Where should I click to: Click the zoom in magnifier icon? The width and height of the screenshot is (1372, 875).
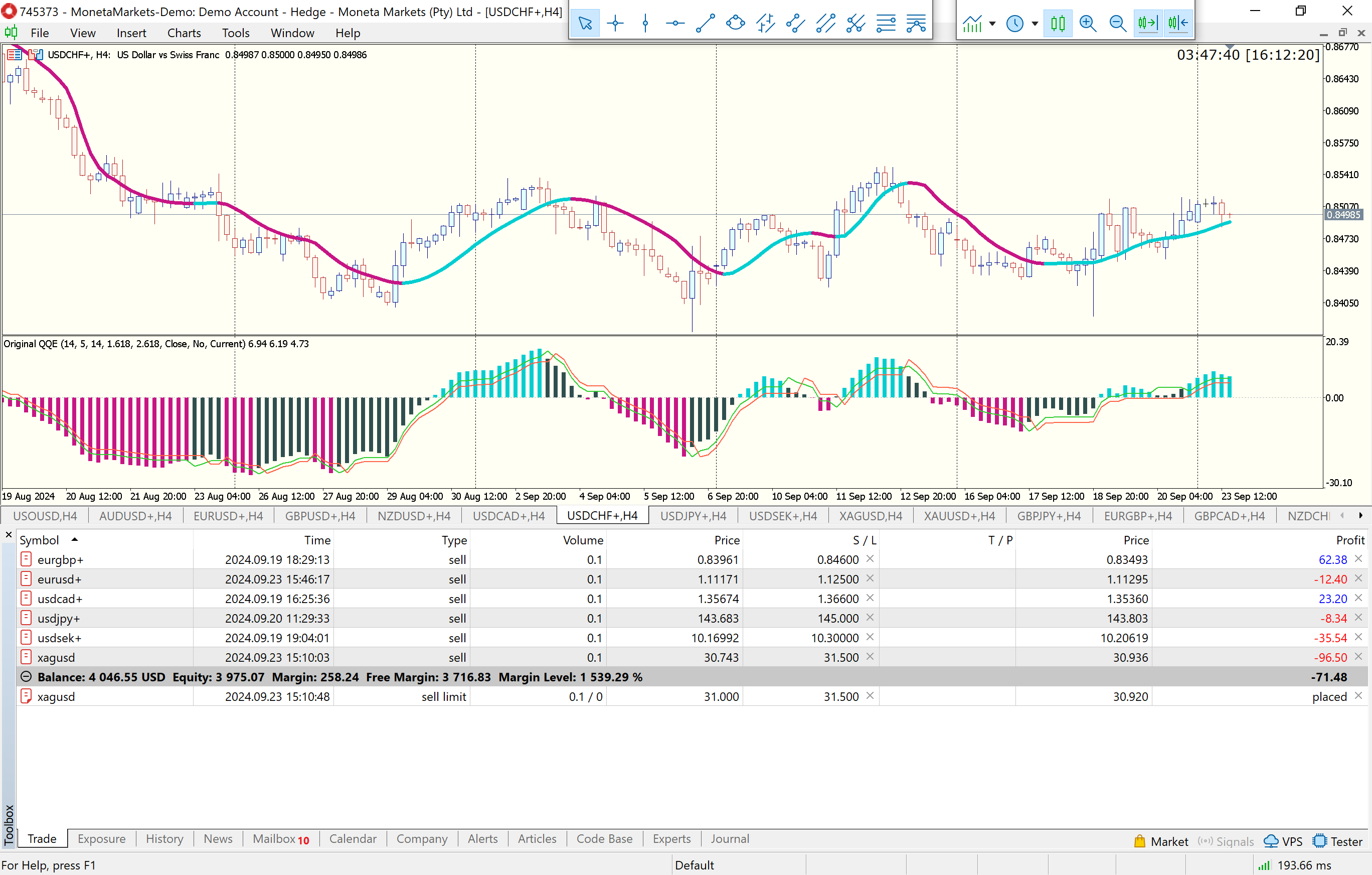pos(1088,24)
